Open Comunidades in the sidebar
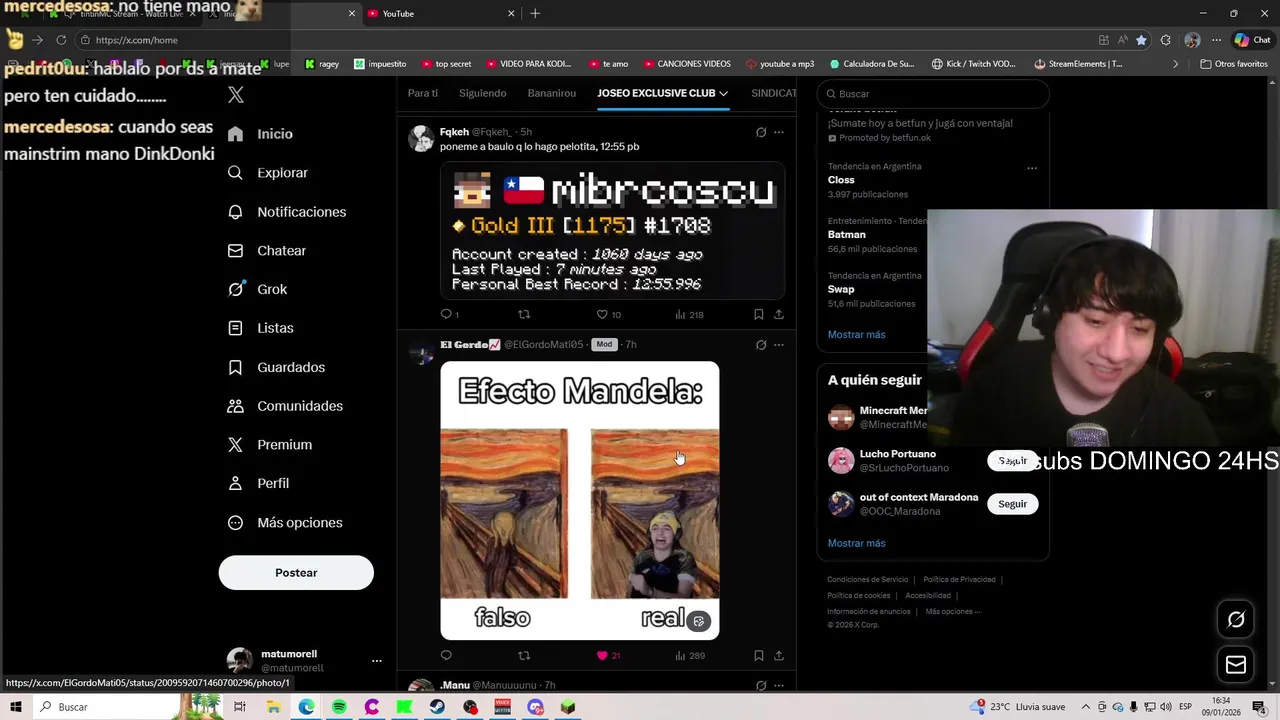 tap(285, 406)
